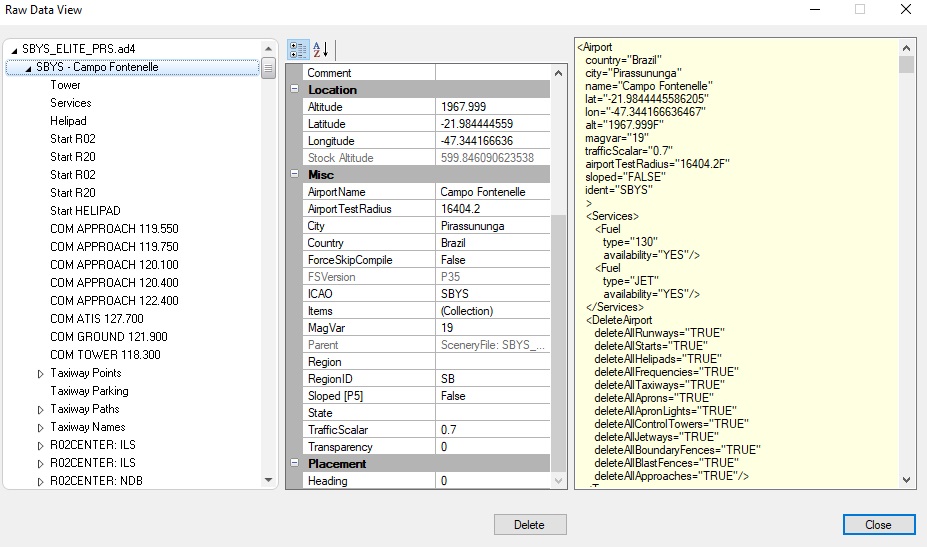Click the tree panel's scroll-down arrow

268,480
